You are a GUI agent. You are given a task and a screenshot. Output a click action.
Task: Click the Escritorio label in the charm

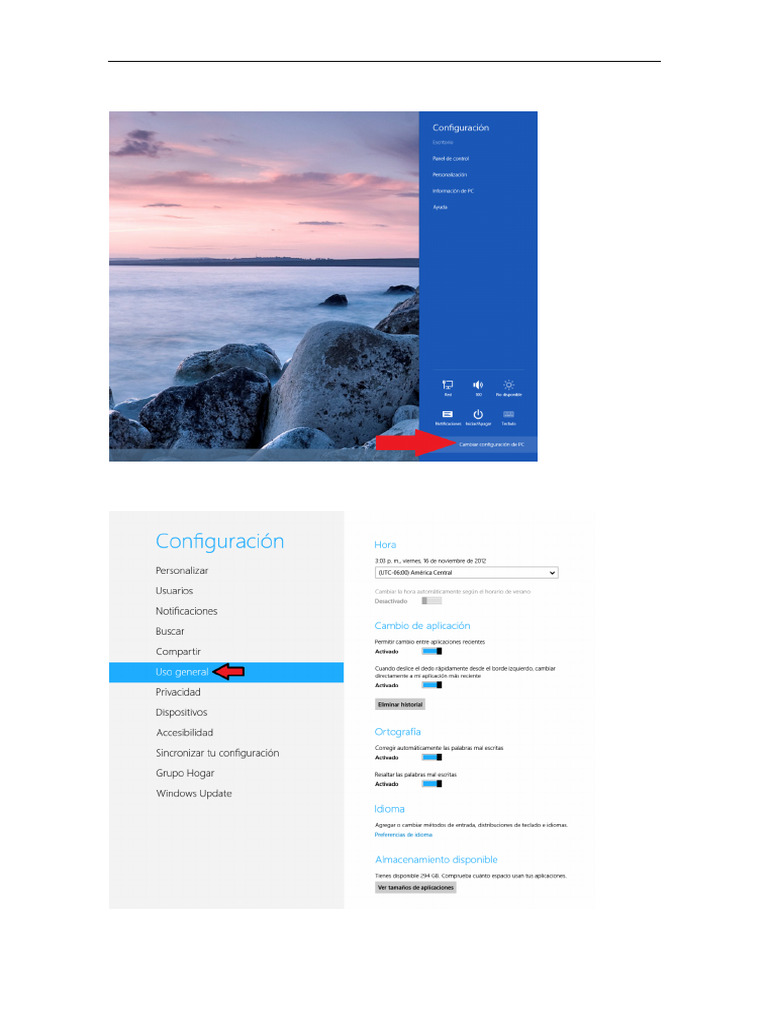click(442, 142)
